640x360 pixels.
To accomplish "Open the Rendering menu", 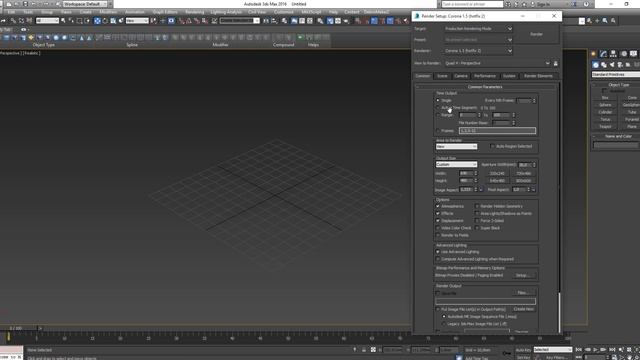I will [195, 12].
